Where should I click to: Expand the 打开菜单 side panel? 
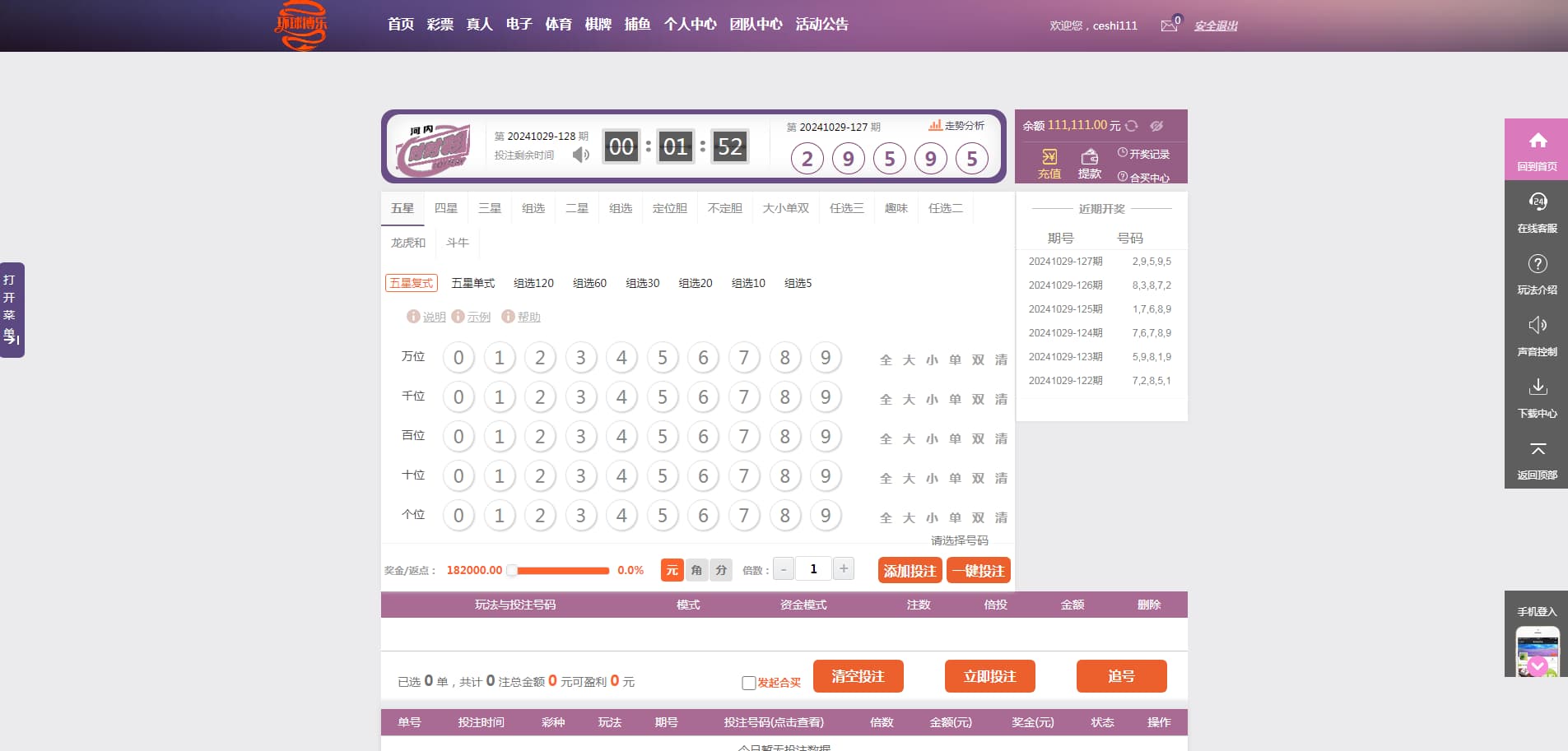(12, 310)
